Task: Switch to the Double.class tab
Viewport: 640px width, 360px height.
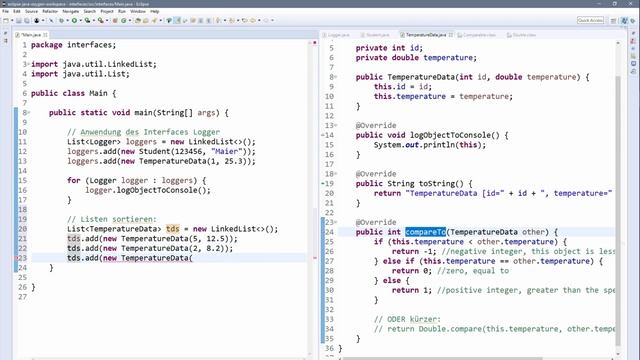Action: pyautogui.click(x=522, y=35)
